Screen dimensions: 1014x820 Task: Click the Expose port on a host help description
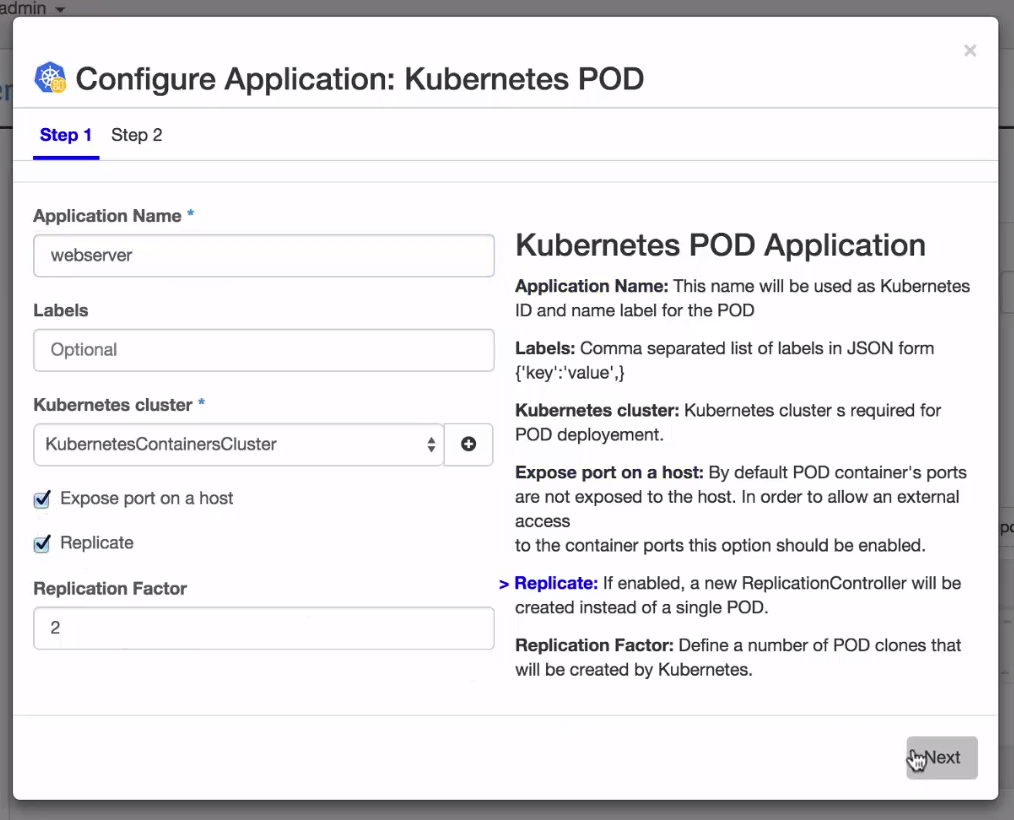point(740,508)
